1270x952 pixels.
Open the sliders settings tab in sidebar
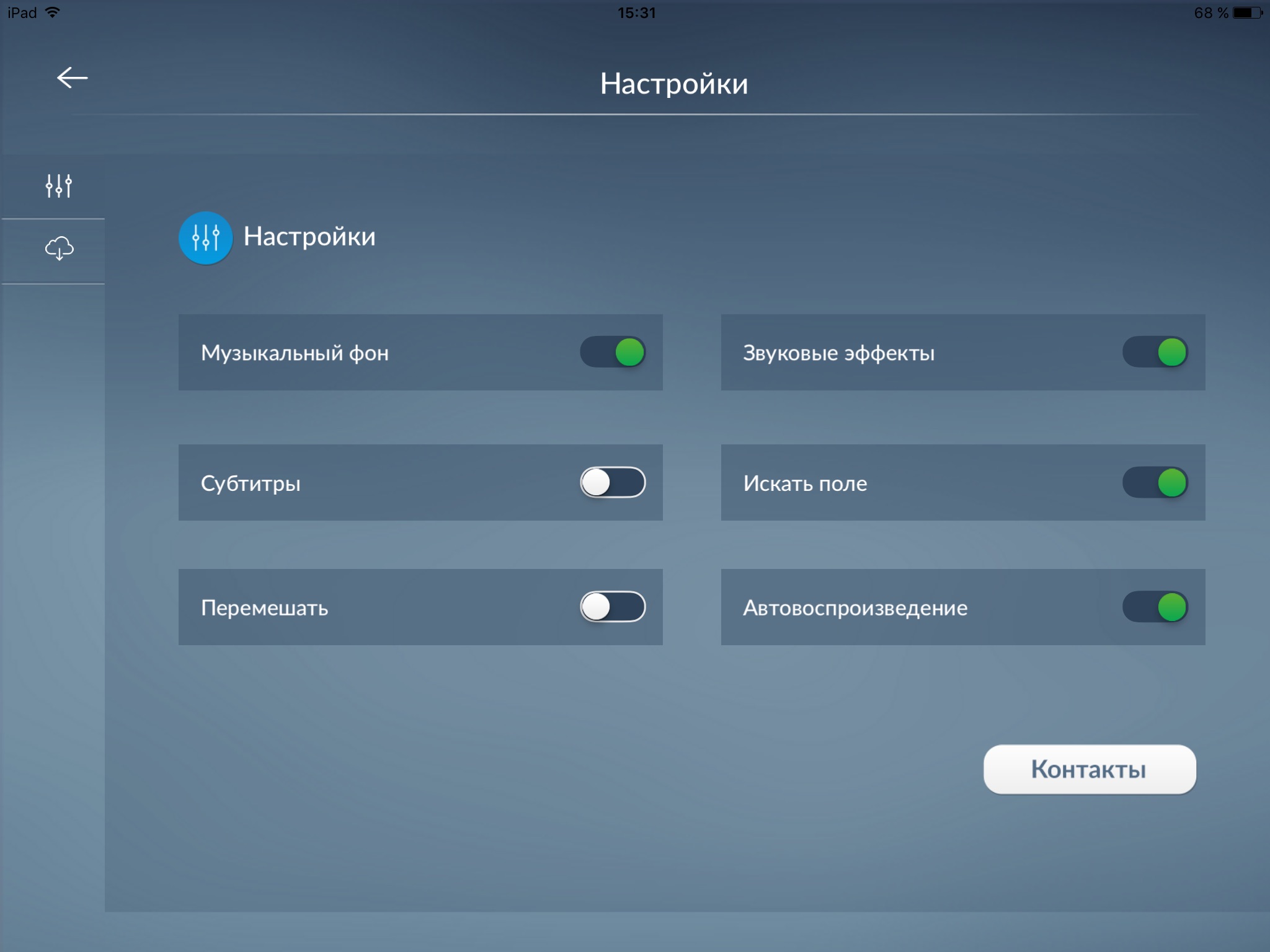pos(59,185)
